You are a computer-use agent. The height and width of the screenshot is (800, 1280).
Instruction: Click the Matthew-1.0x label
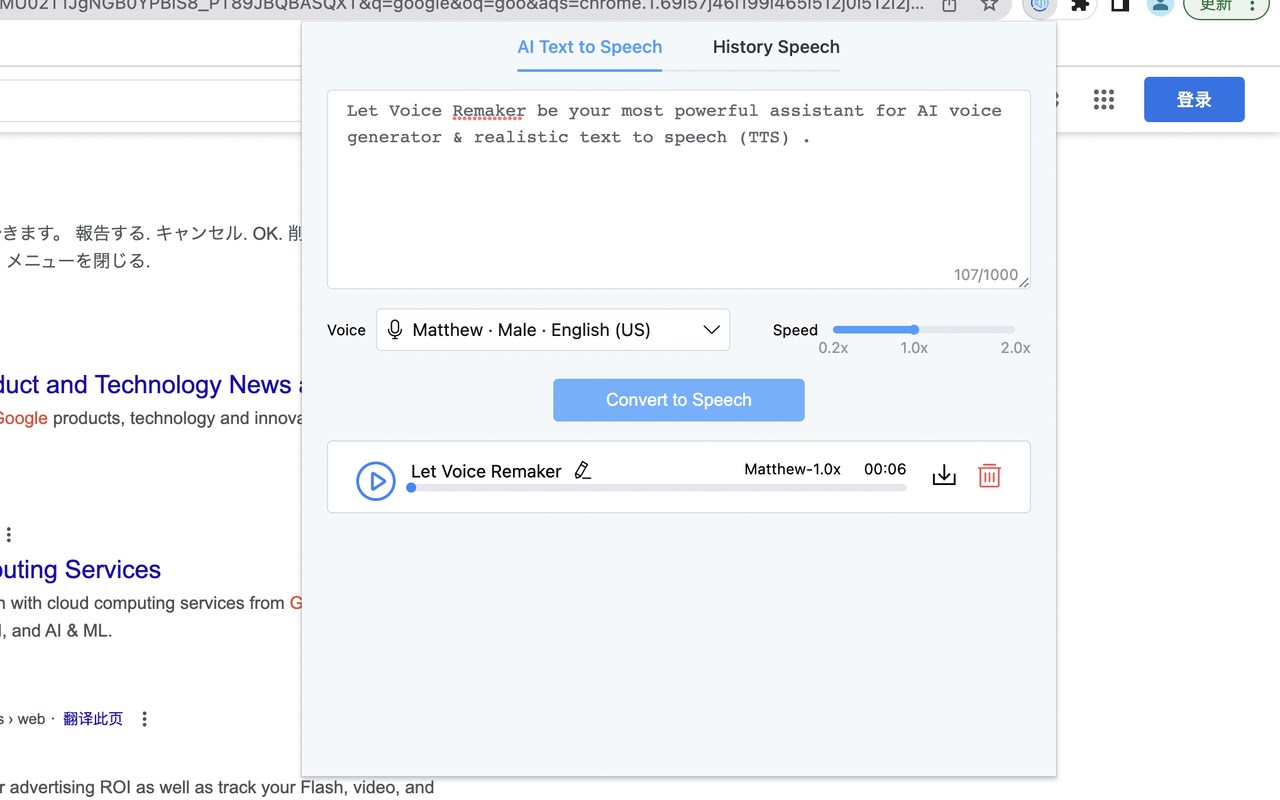coord(792,469)
